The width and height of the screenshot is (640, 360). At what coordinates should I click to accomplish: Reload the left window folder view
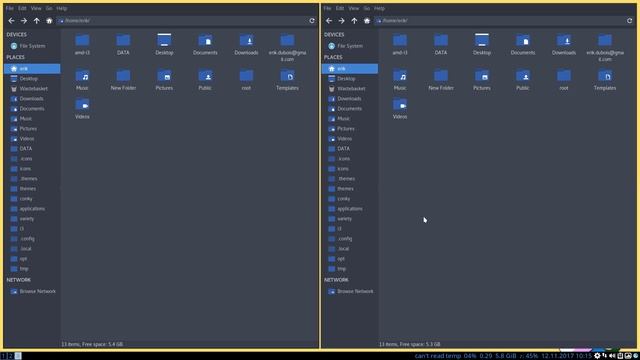(x=312, y=20)
